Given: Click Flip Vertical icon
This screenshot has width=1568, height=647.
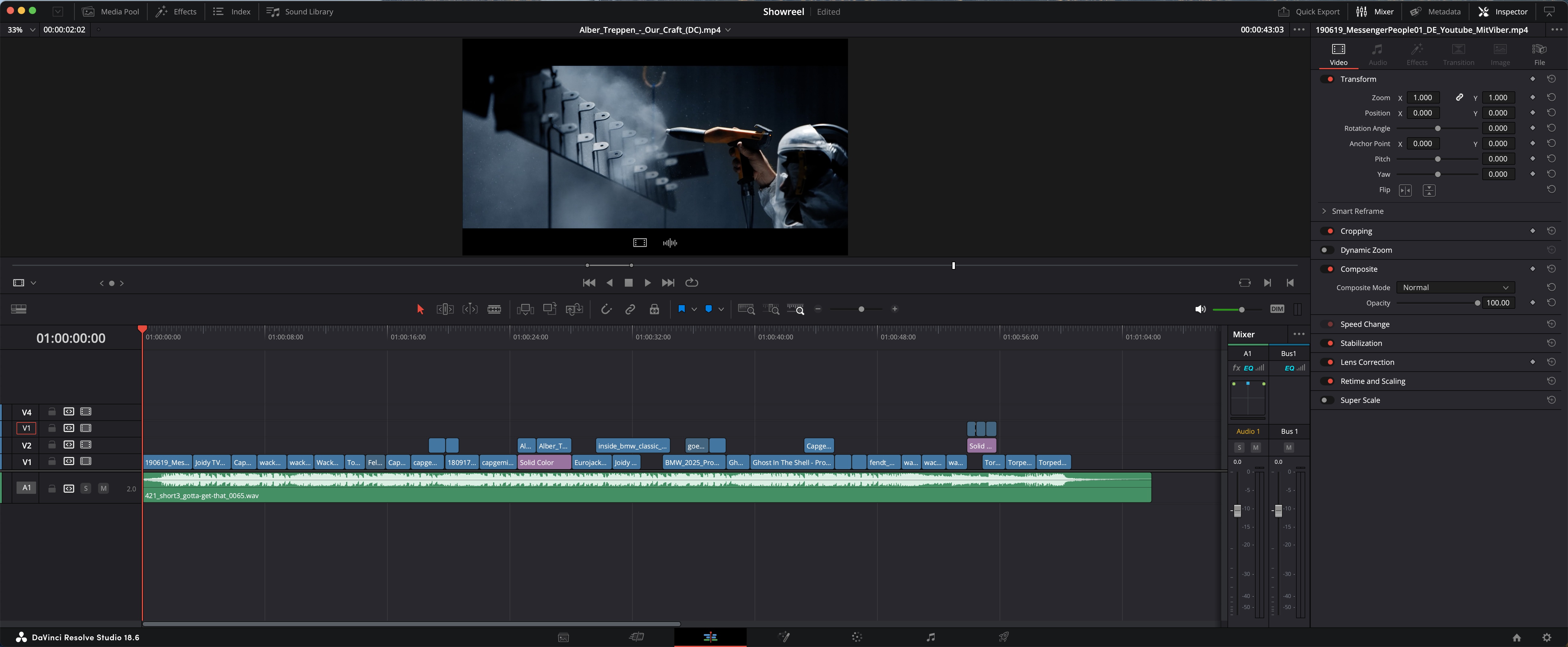Looking at the screenshot, I should click(1429, 191).
